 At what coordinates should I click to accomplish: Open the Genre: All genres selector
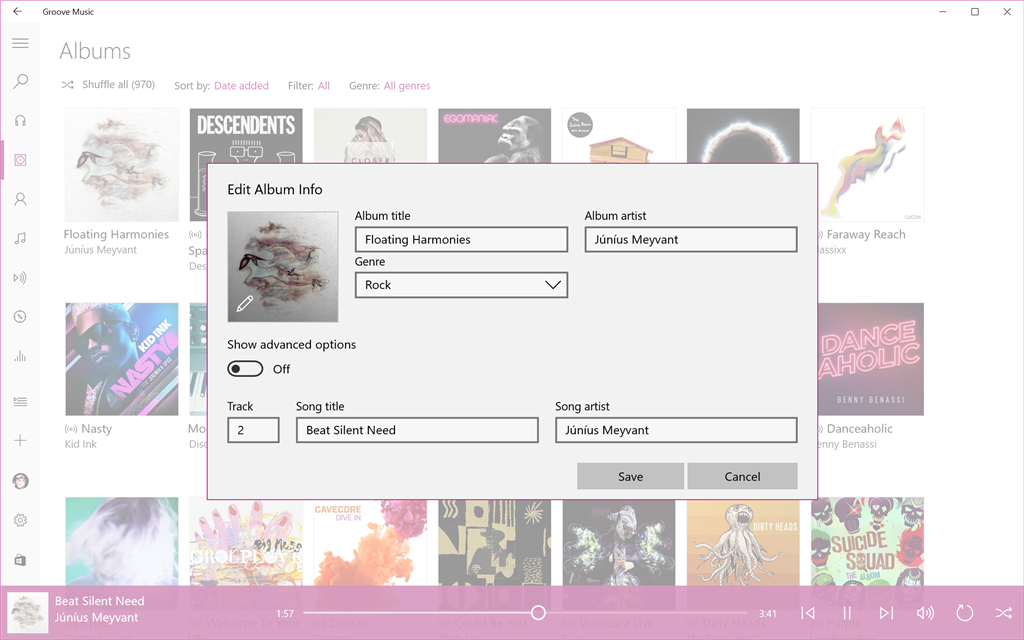click(407, 86)
